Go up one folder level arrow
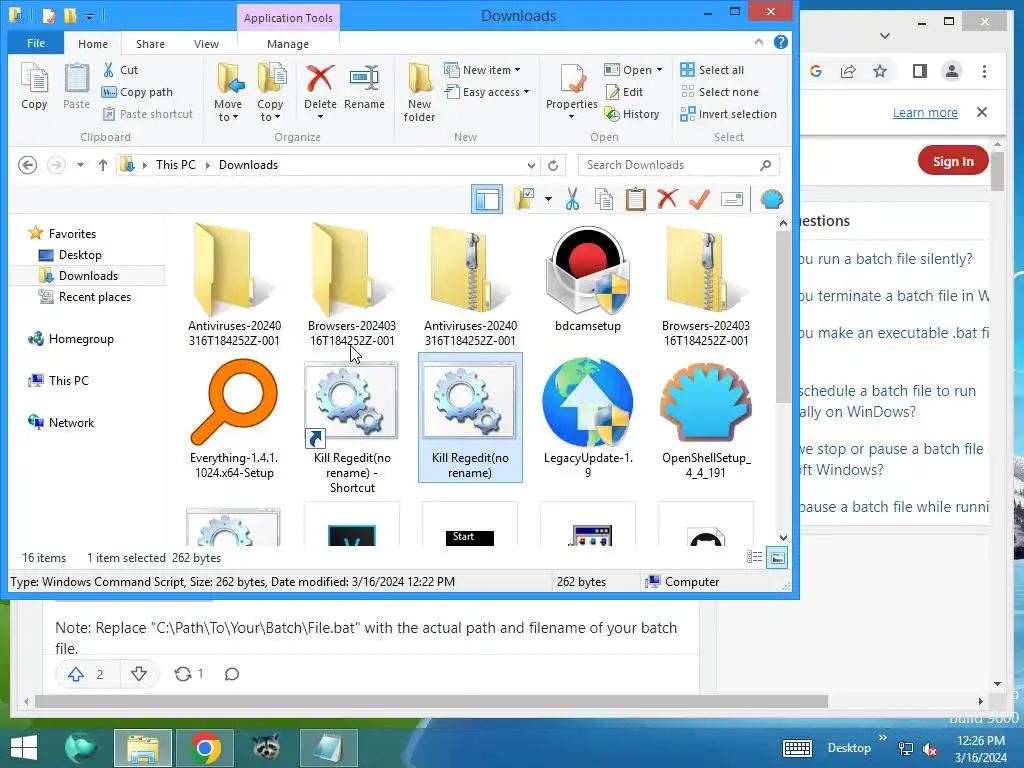Image resolution: width=1024 pixels, height=768 pixels. coord(103,165)
